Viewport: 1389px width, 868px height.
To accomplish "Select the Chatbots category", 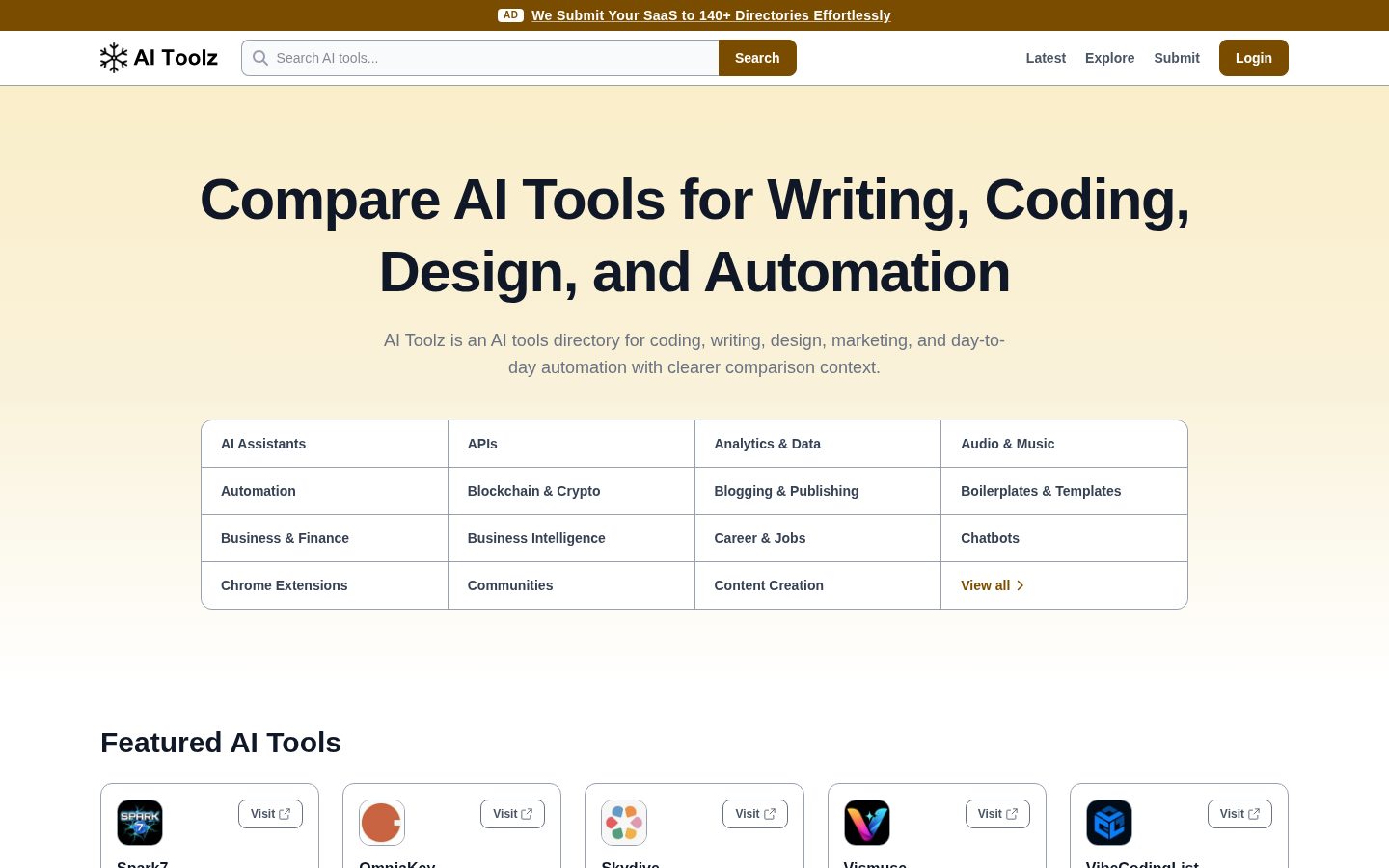I will (x=1064, y=538).
